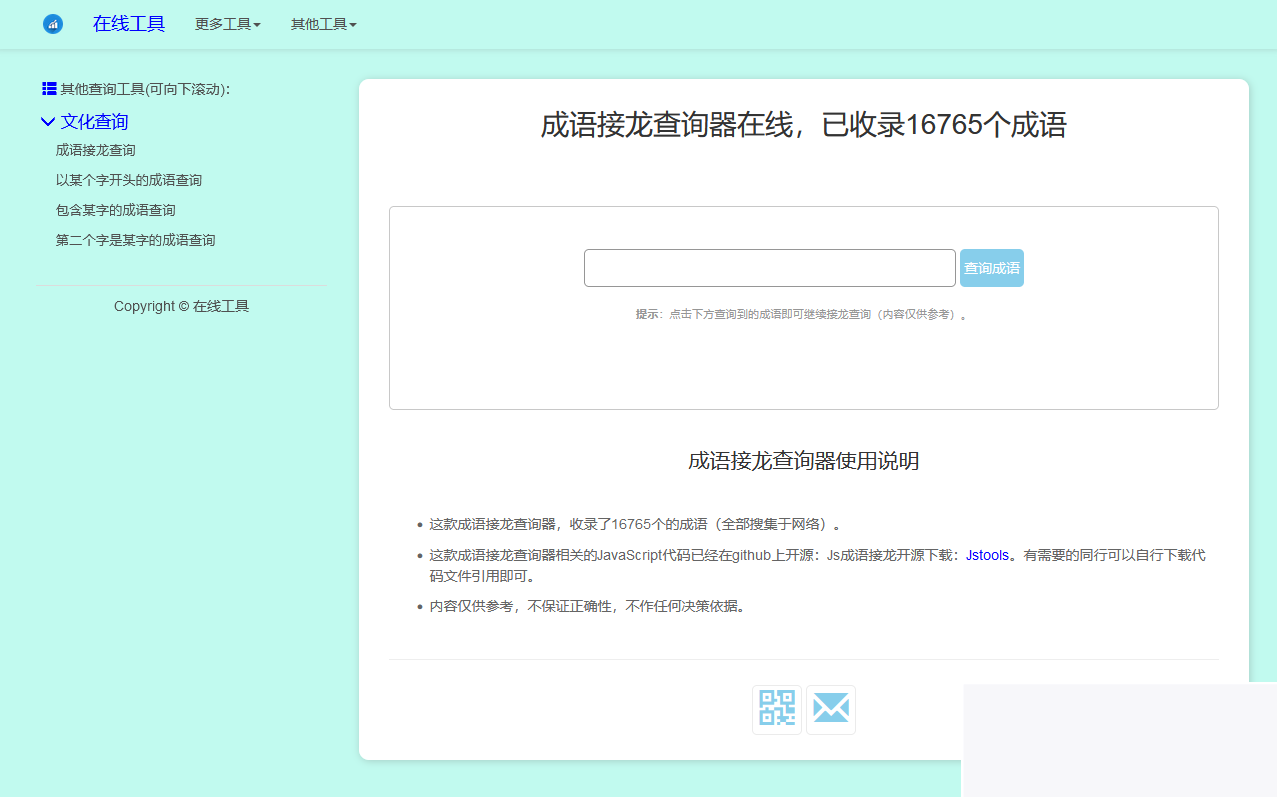Click the chevron icon before 文化查询
This screenshot has width=1277, height=797.
tap(47, 121)
